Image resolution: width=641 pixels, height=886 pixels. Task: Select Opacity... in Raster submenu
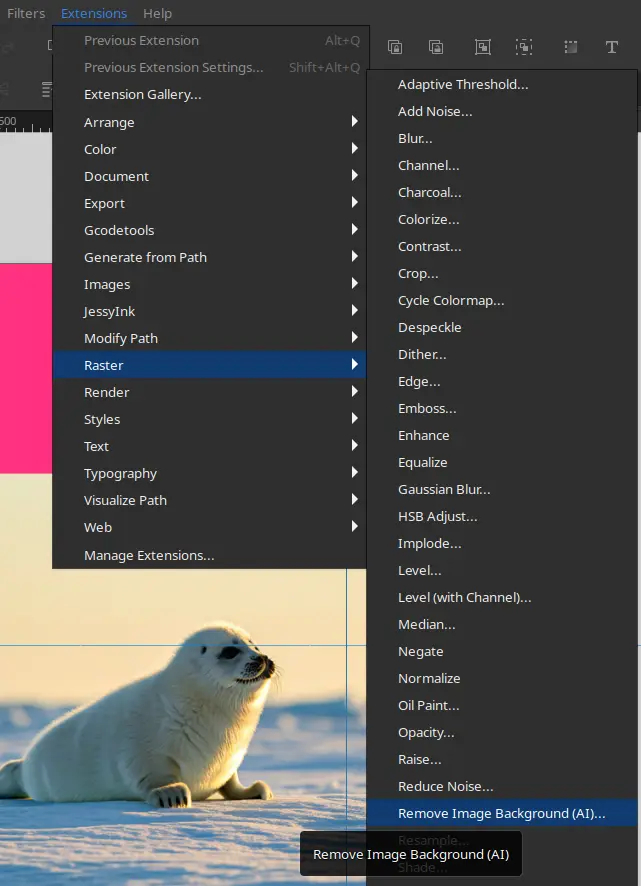(x=502, y=733)
